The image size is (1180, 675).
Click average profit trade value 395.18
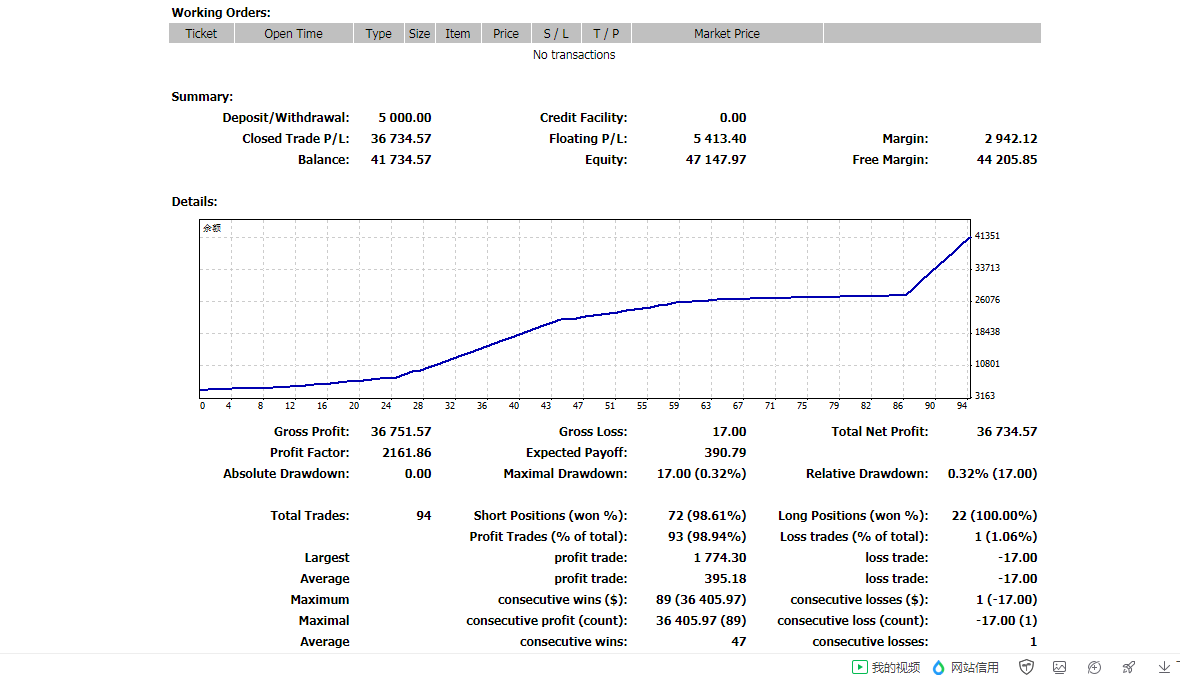pos(725,579)
